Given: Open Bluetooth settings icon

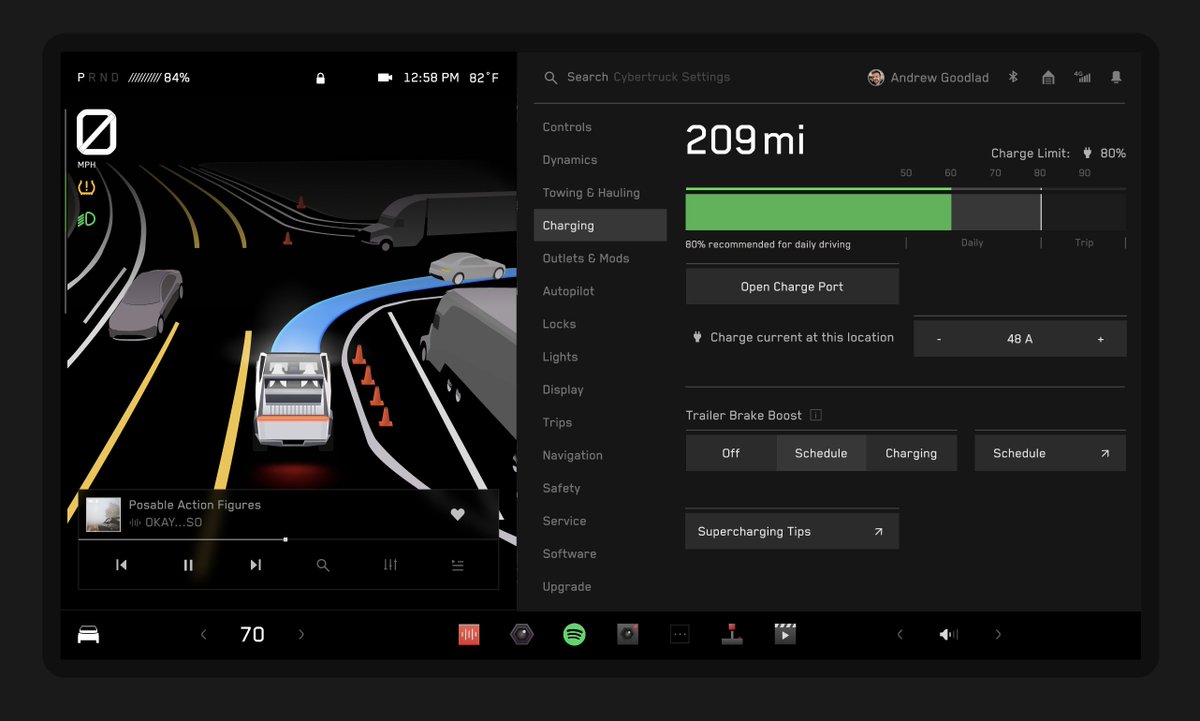Looking at the screenshot, I should pyautogui.click(x=1013, y=77).
